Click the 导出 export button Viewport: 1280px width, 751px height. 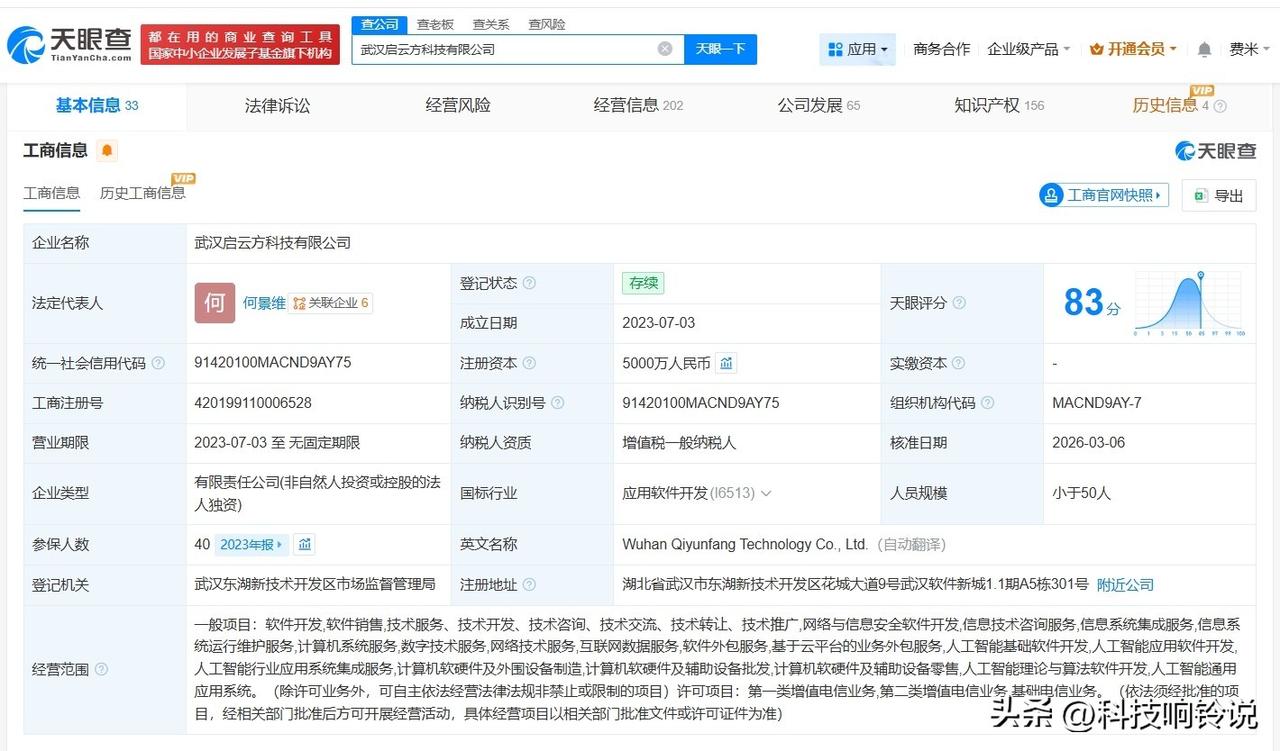coord(1219,195)
